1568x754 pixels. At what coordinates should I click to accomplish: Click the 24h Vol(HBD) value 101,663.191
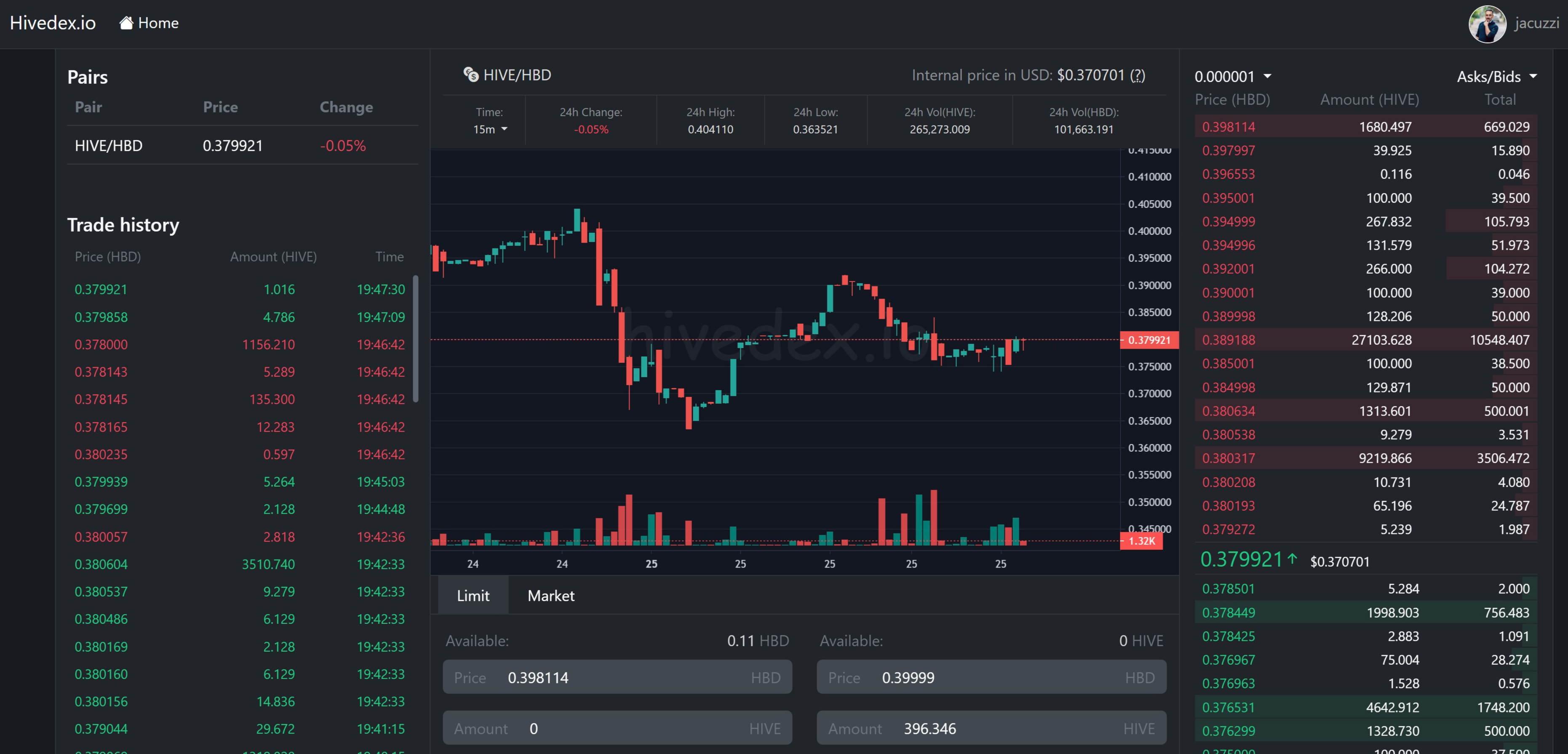(1084, 129)
